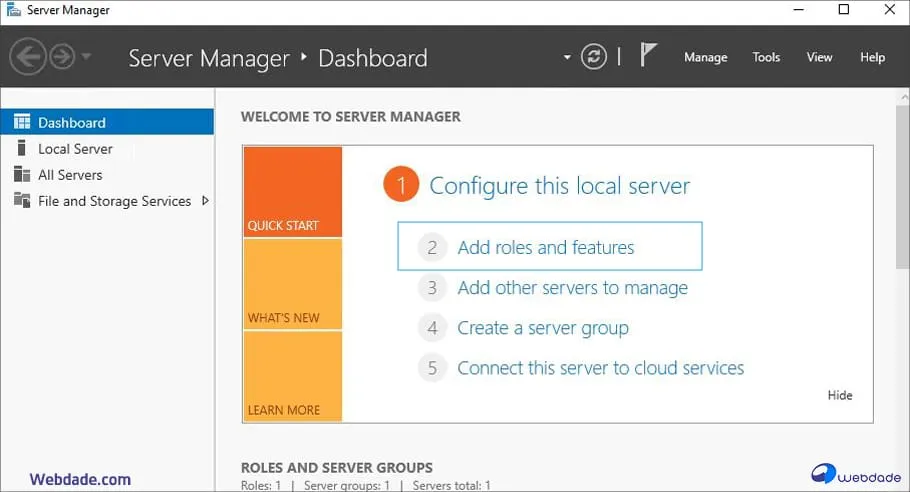Open the View menu

pos(819,57)
